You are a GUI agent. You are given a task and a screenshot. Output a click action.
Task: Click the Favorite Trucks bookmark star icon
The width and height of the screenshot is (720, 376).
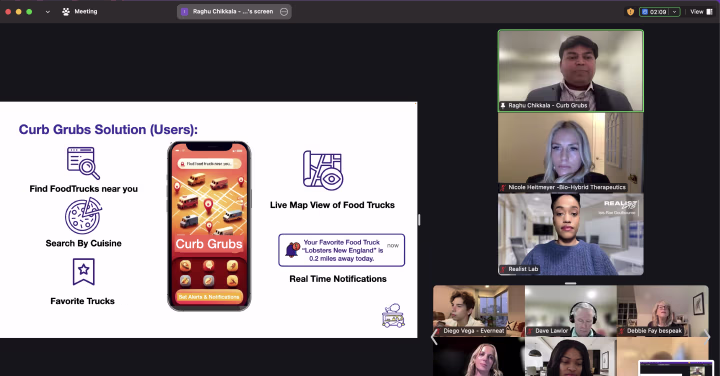coord(84,272)
